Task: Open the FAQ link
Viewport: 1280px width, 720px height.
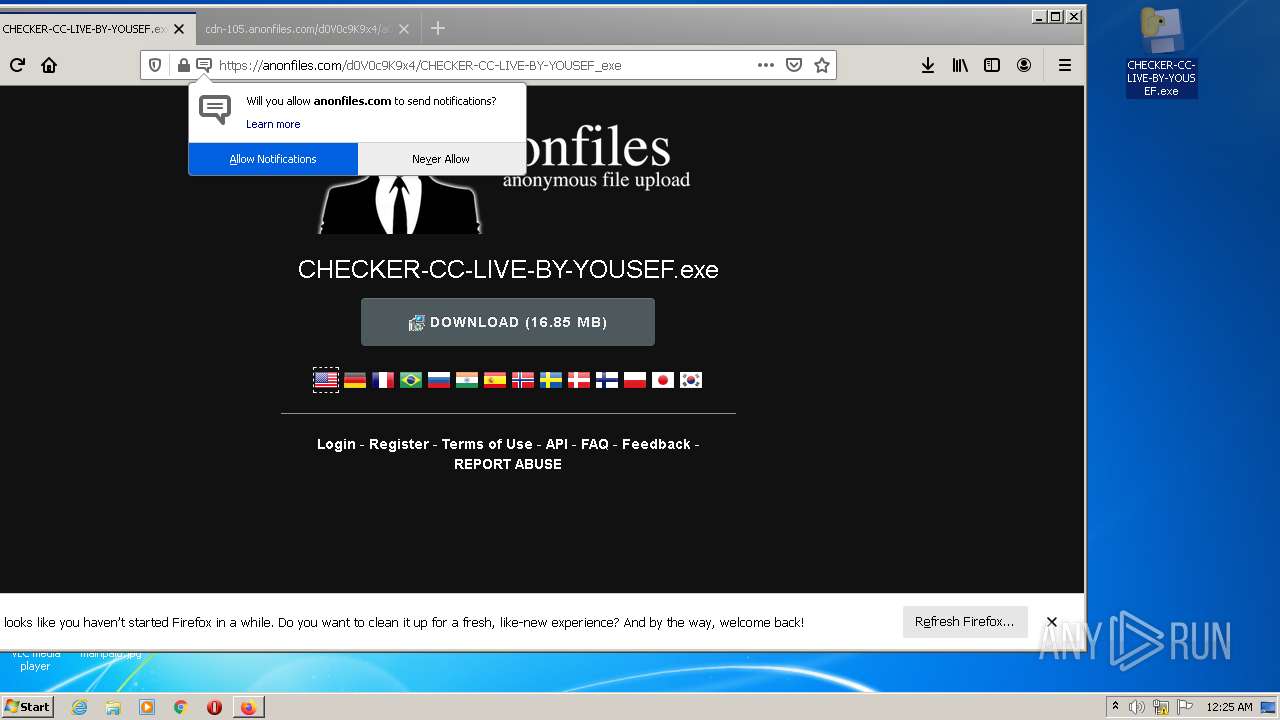Action: 595,444
